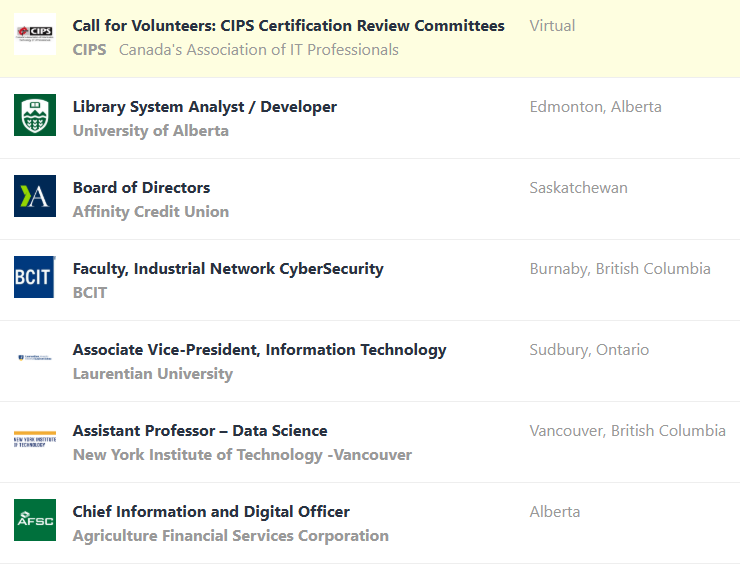
Task: Open Assistant Professor – Data Science job
Action: [x=199, y=431]
